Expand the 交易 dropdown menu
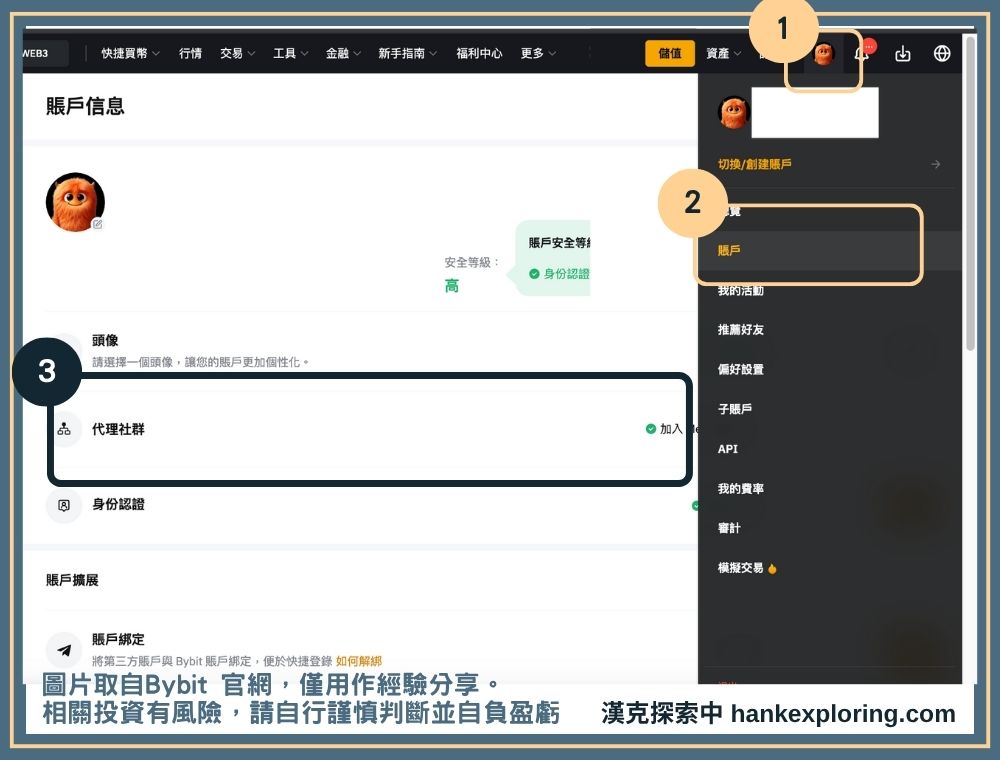1000x760 pixels. (x=237, y=54)
